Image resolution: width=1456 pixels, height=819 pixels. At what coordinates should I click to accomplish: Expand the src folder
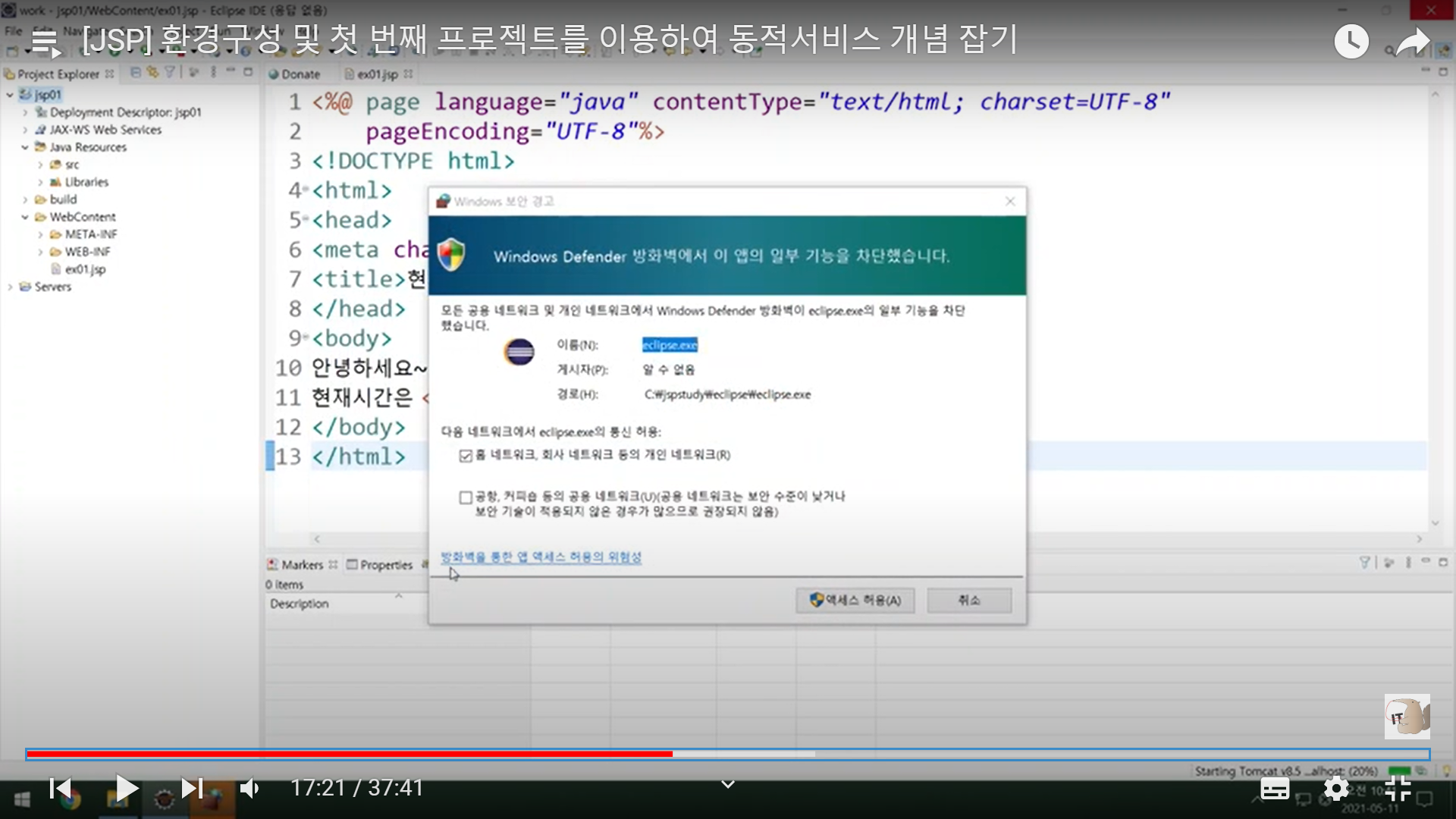(40, 165)
